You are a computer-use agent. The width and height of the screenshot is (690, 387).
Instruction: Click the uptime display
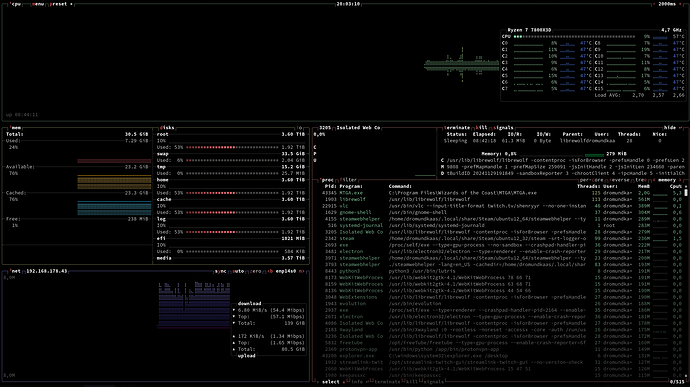(22, 115)
